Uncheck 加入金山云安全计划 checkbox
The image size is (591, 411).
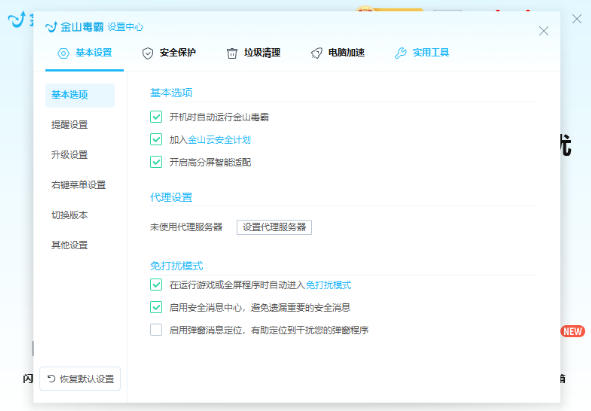156,140
